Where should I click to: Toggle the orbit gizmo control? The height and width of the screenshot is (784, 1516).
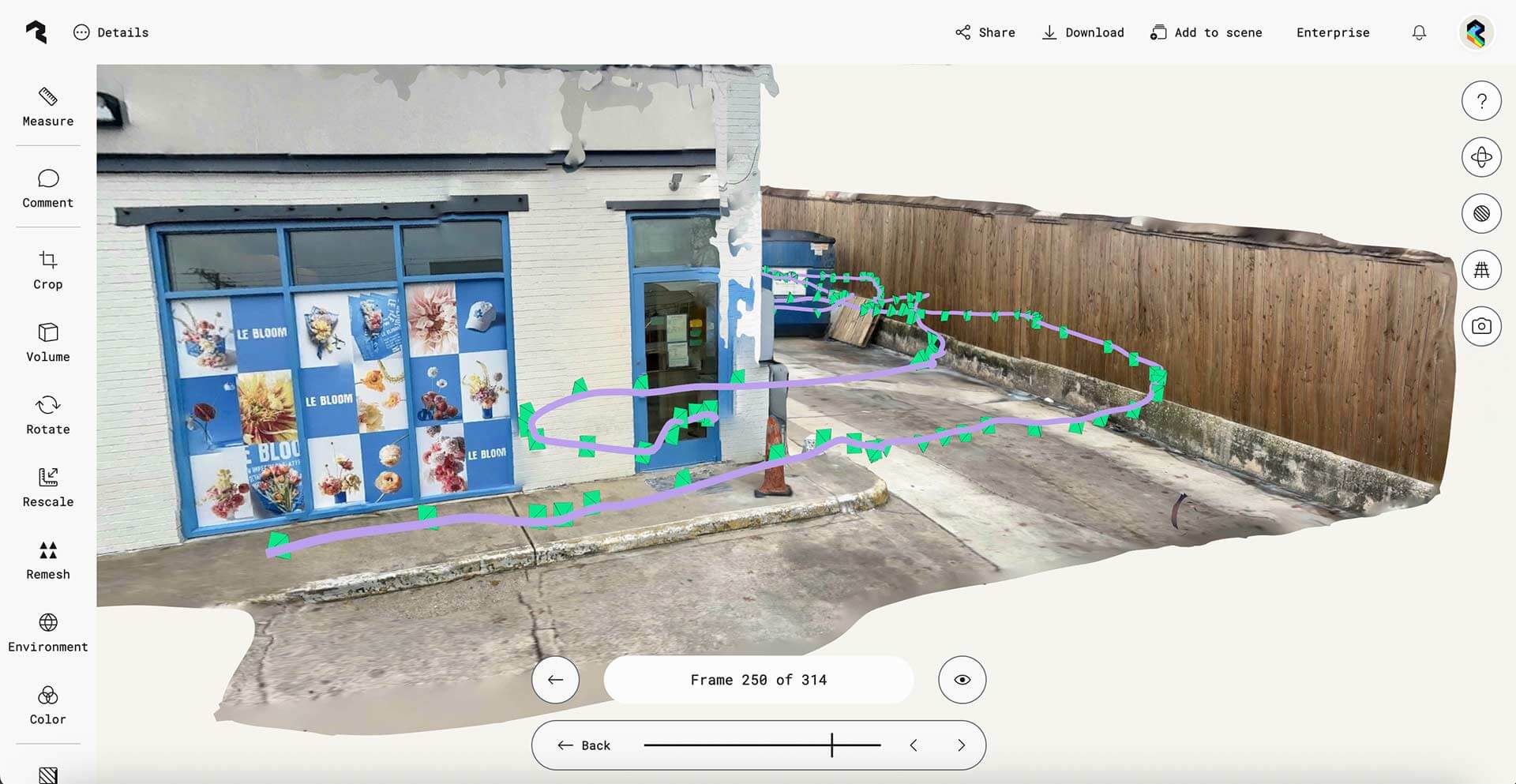point(1482,157)
